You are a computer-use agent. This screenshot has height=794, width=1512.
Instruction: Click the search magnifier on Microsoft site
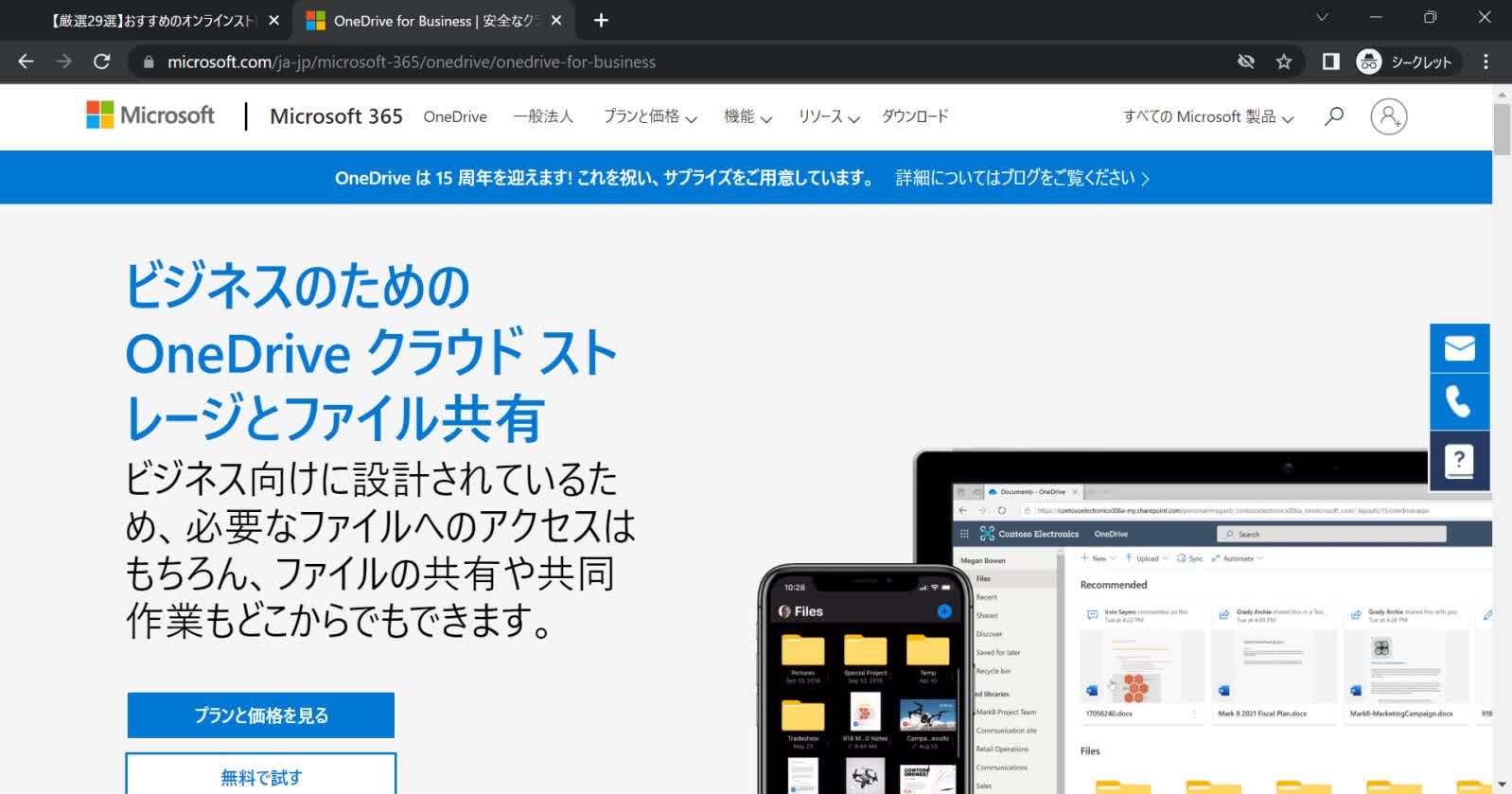pyautogui.click(x=1334, y=115)
